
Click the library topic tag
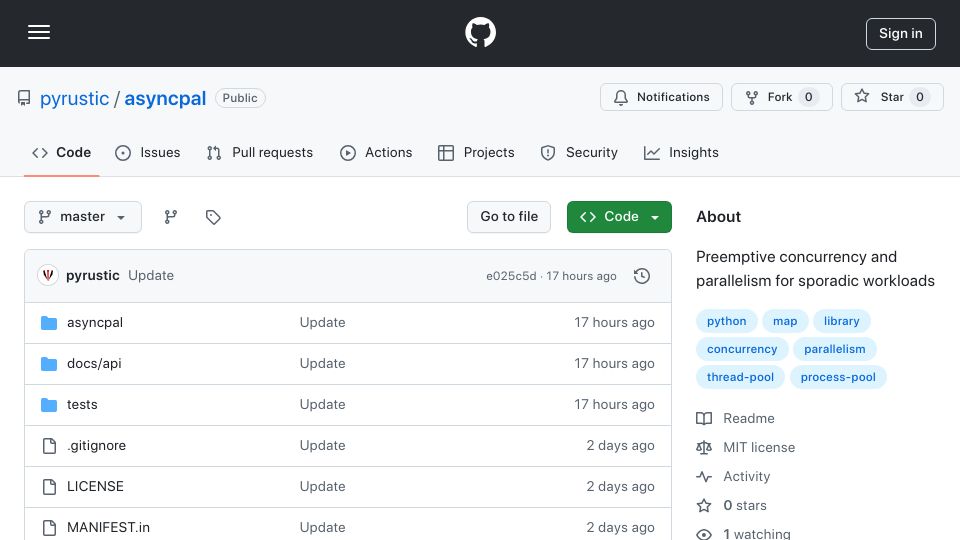pos(841,321)
